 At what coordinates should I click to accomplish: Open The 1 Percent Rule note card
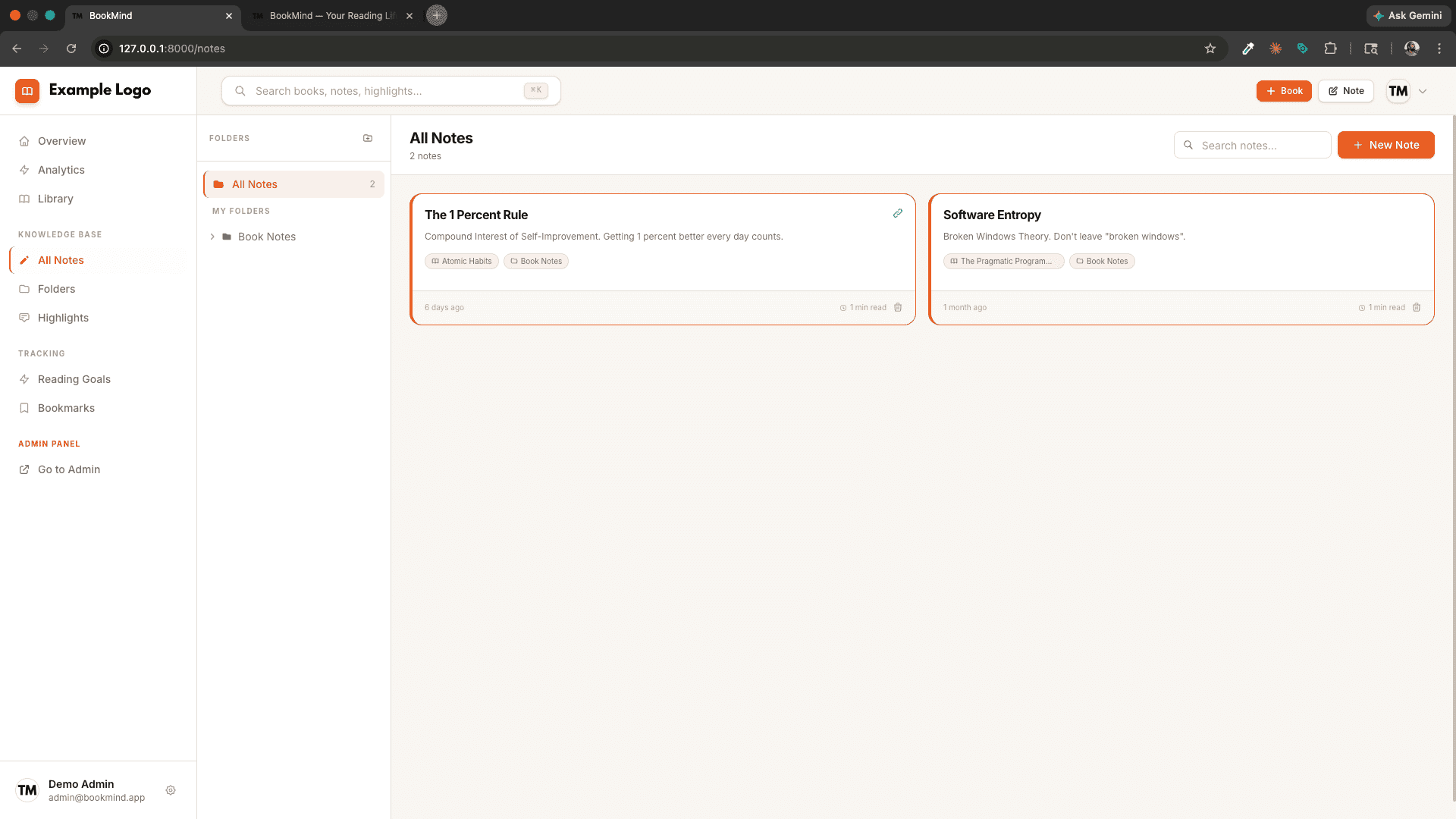click(663, 259)
